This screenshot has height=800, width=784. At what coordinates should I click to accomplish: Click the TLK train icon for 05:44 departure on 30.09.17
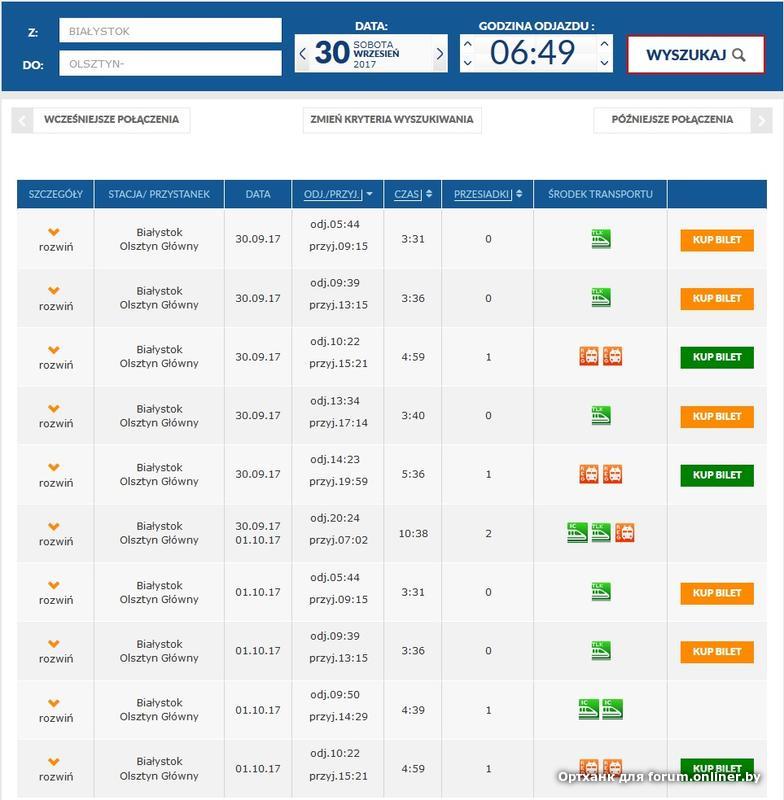pyautogui.click(x=600, y=239)
